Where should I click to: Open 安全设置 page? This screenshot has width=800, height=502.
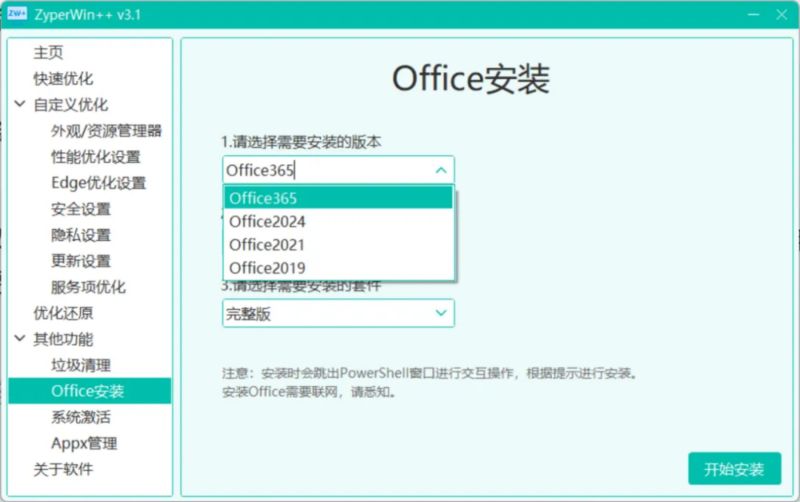[81, 209]
